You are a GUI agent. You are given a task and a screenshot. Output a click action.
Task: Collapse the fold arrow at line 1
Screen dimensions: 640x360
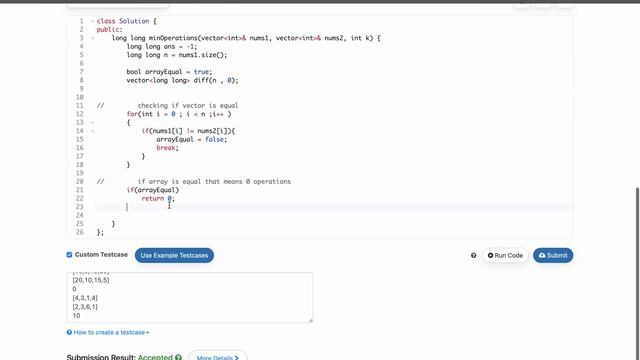click(x=92, y=21)
